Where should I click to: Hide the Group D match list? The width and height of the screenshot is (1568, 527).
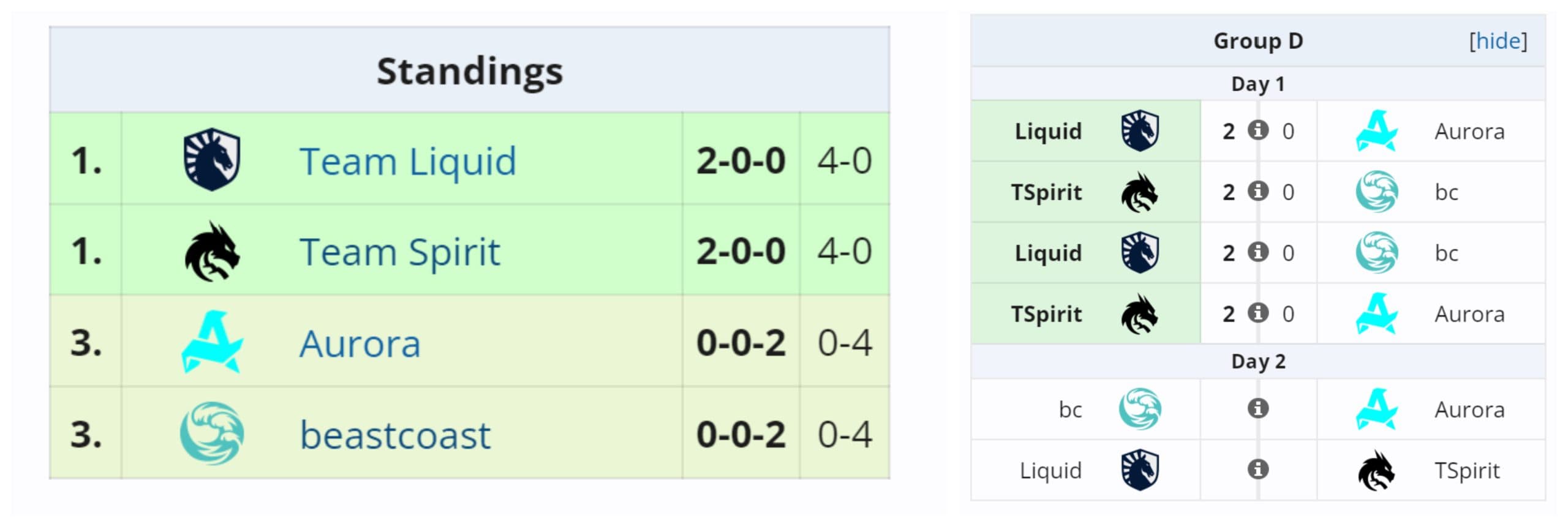click(1498, 41)
